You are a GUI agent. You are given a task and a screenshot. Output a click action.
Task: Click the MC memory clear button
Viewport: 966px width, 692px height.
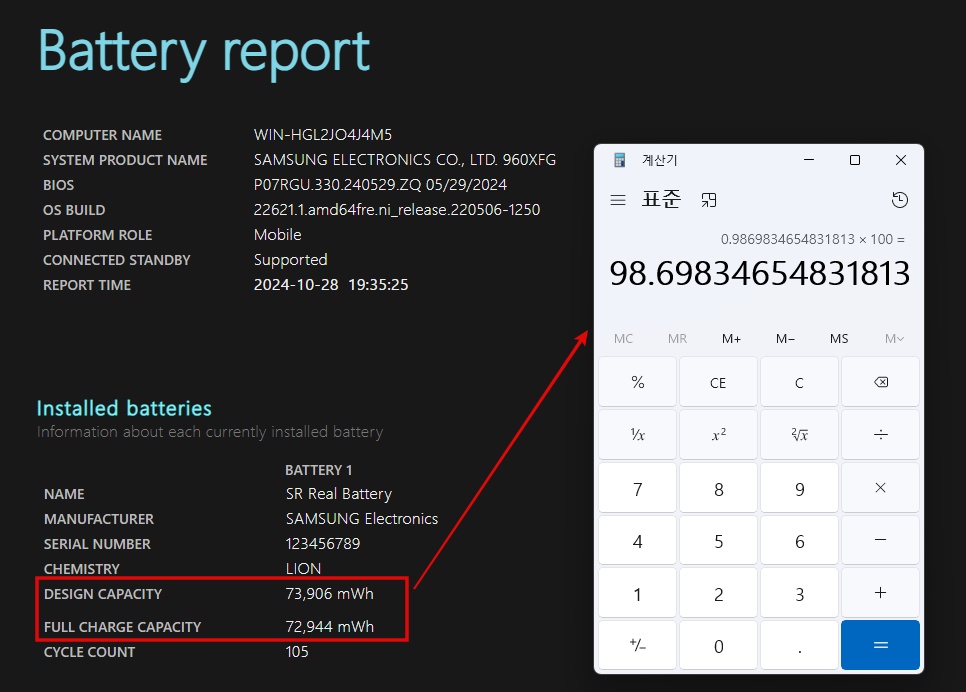tap(623, 338)
